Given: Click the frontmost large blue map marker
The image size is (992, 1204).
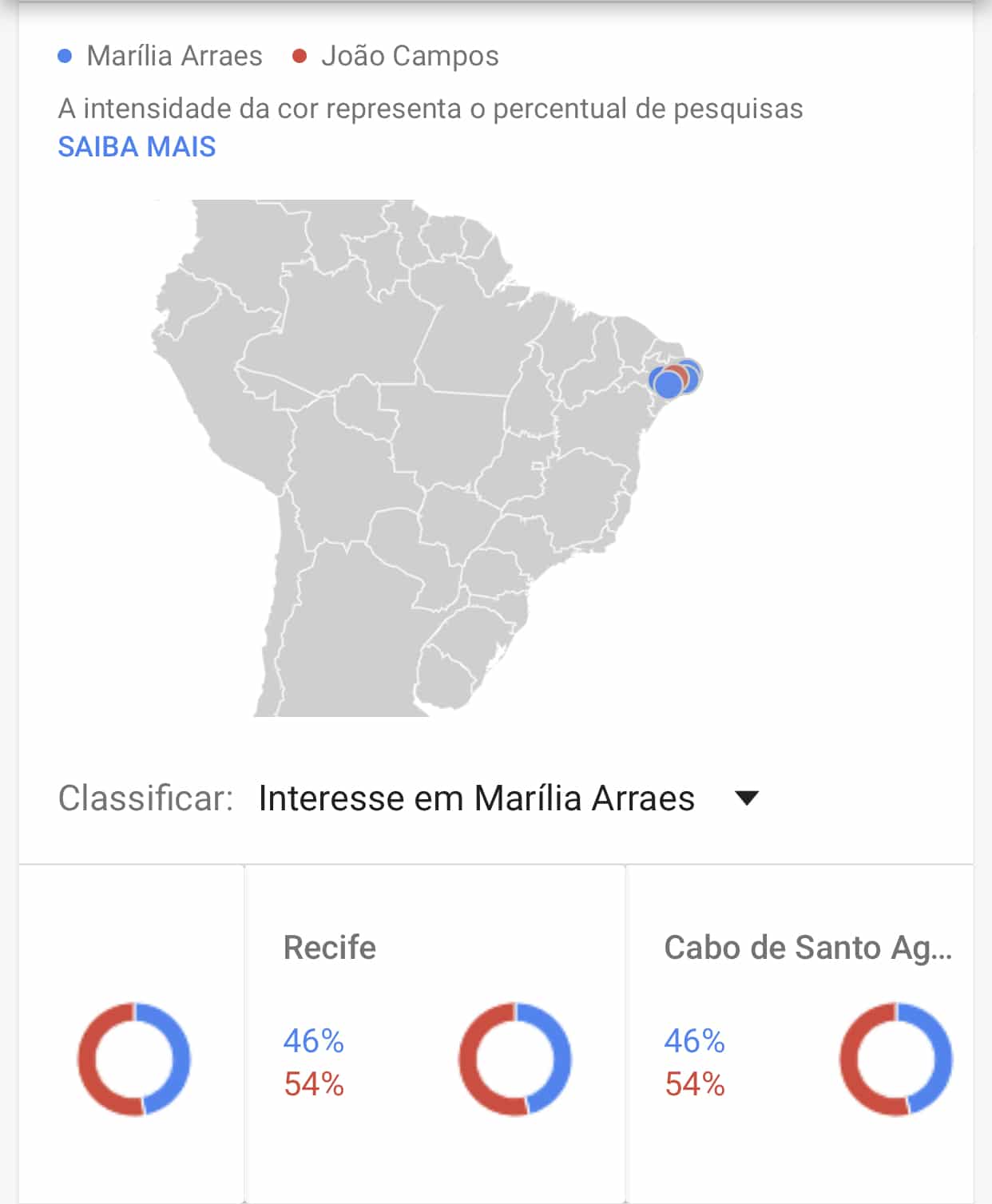Looking at the screenshot, I should 668,384.
